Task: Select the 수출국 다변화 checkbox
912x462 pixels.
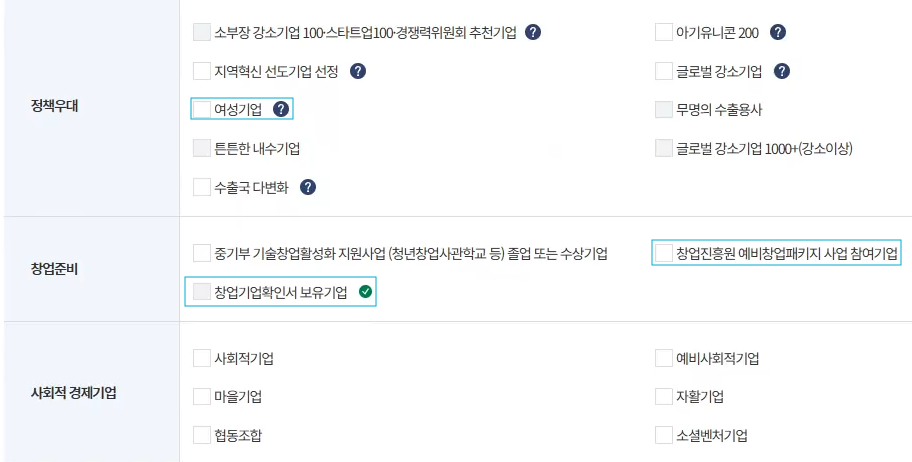Action: [202, 187]
